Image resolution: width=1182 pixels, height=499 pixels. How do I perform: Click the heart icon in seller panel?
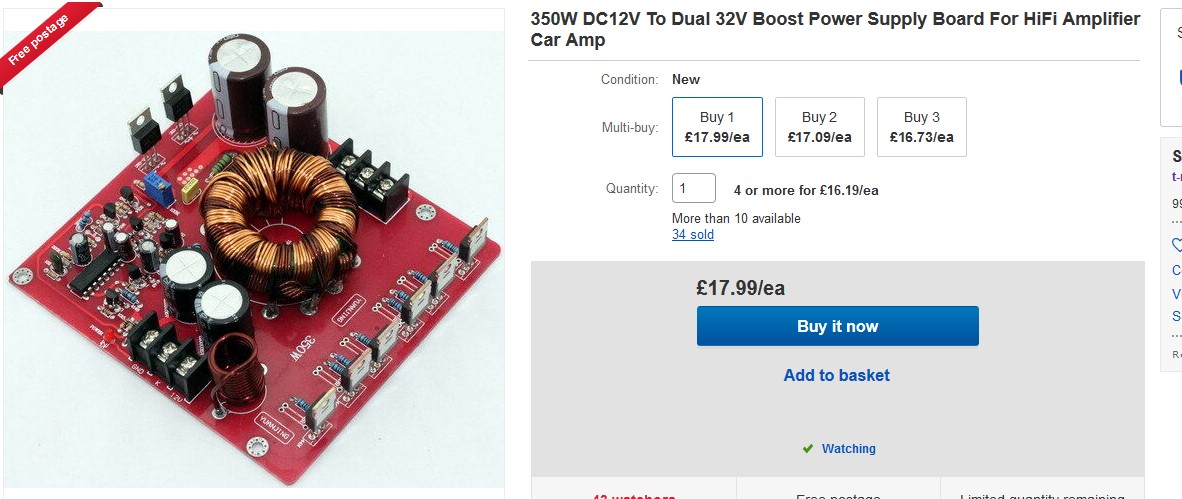1177,245
